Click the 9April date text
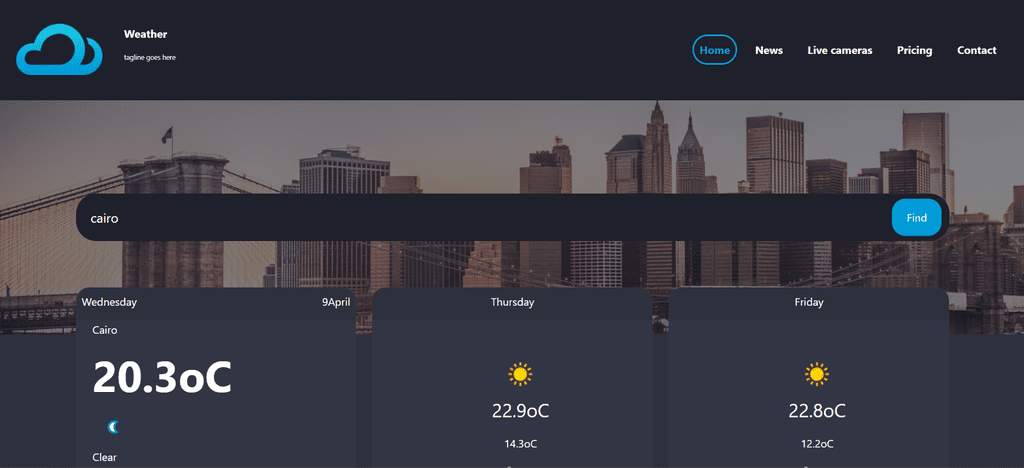The height and width of the screenshot is (468, 1024). click(336, 302)
